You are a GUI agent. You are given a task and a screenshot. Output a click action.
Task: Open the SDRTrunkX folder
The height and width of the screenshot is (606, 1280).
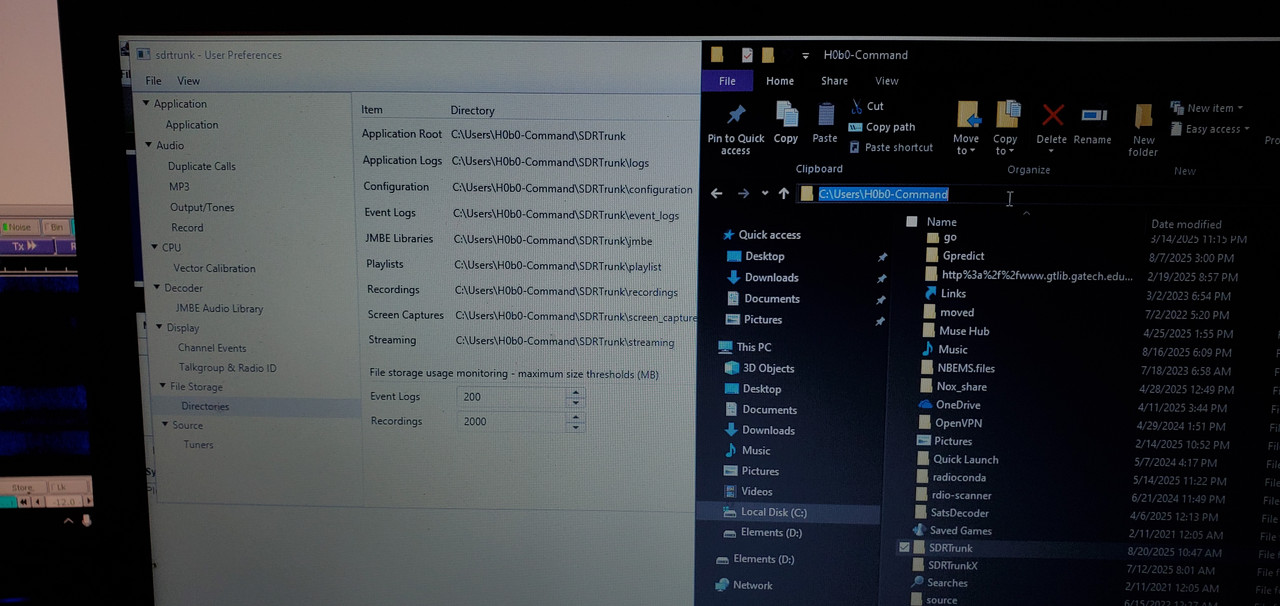tap(952, 566)
